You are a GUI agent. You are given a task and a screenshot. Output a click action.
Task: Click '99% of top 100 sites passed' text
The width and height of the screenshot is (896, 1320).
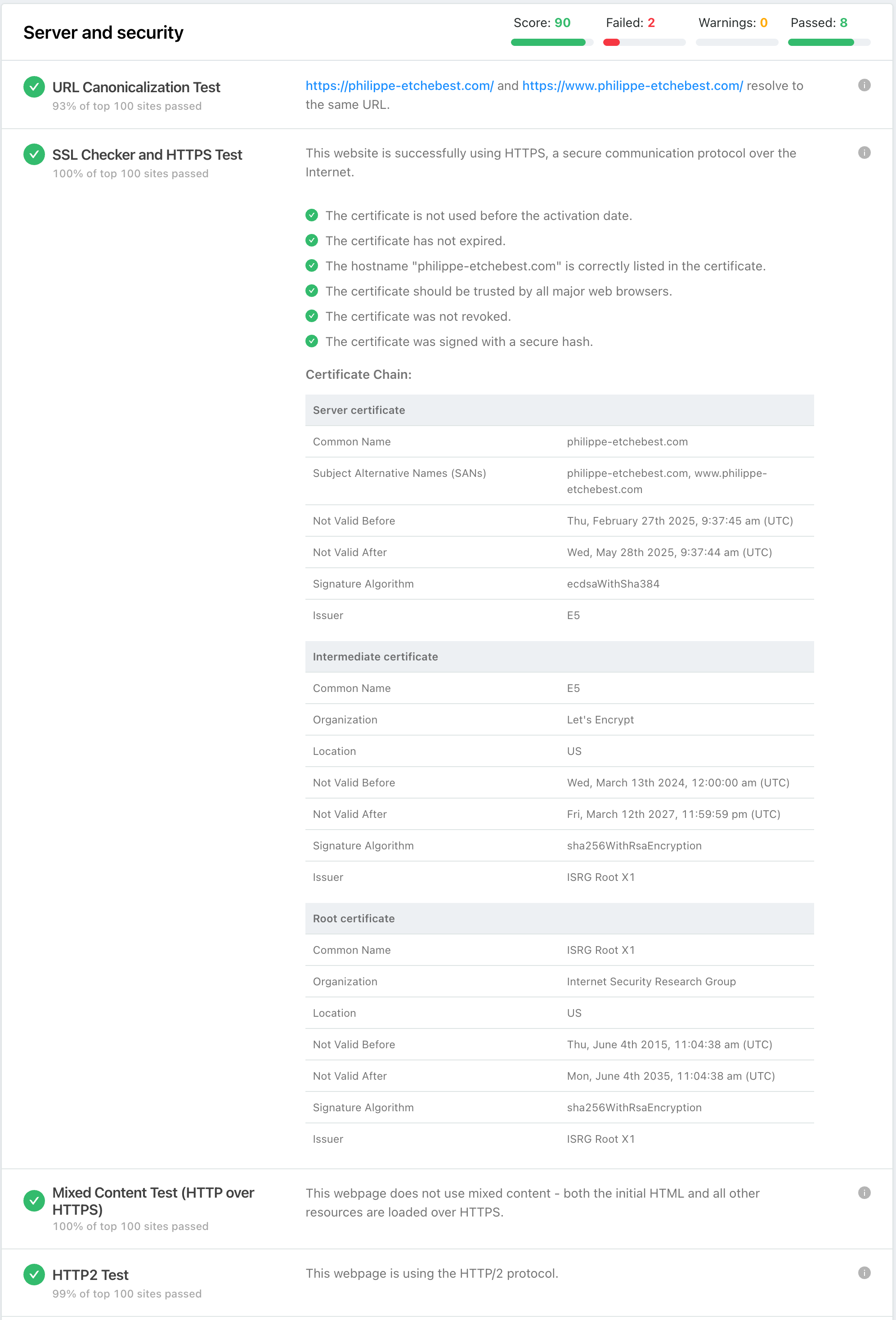pyautogui.click(x=127, y=1294)
